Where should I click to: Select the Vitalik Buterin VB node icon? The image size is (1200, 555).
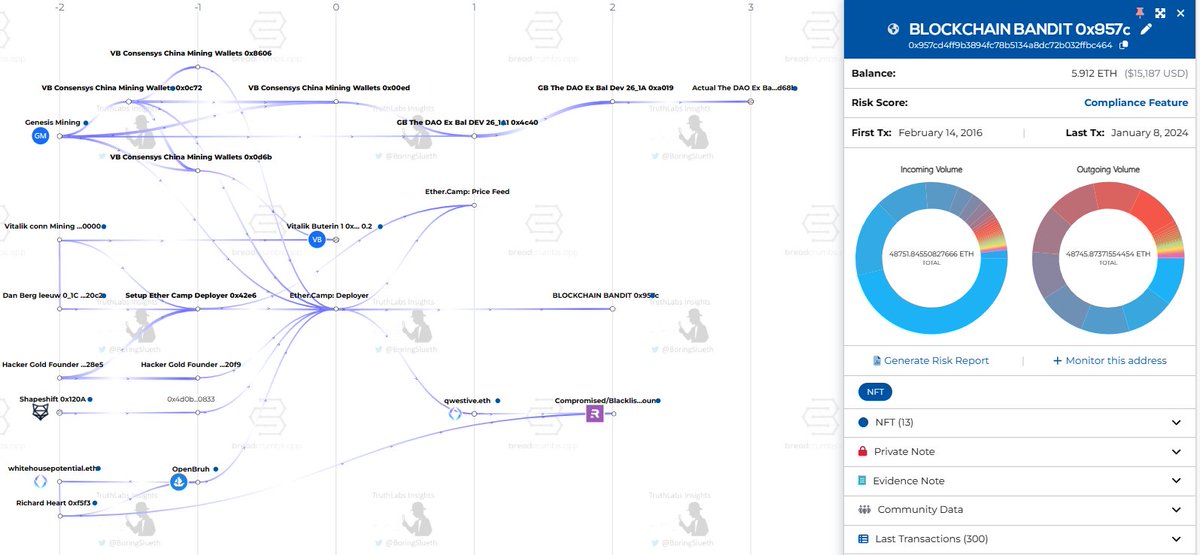click(x=317, y=240)
